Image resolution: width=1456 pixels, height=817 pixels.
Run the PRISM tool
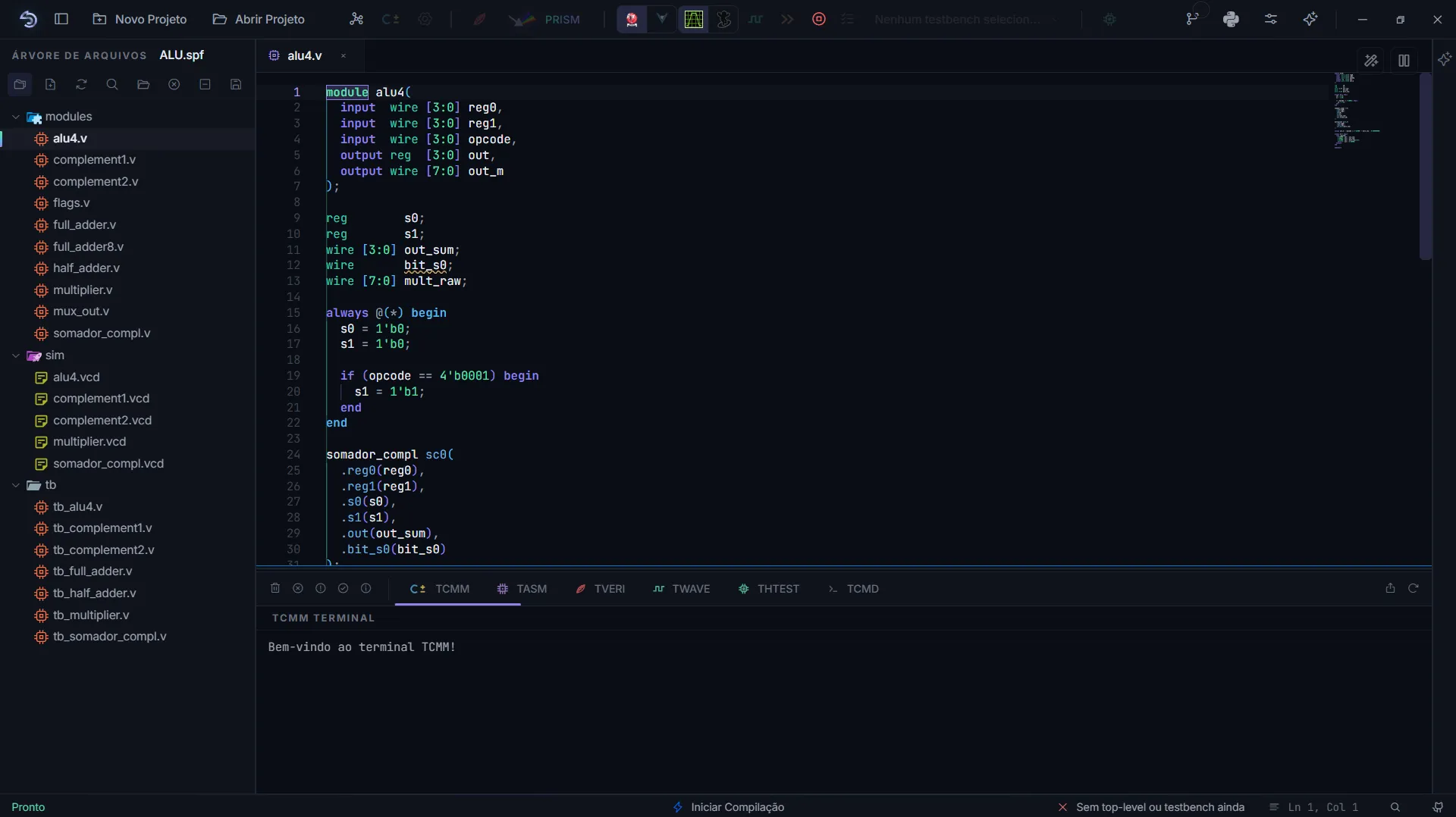tap(544, 19)
